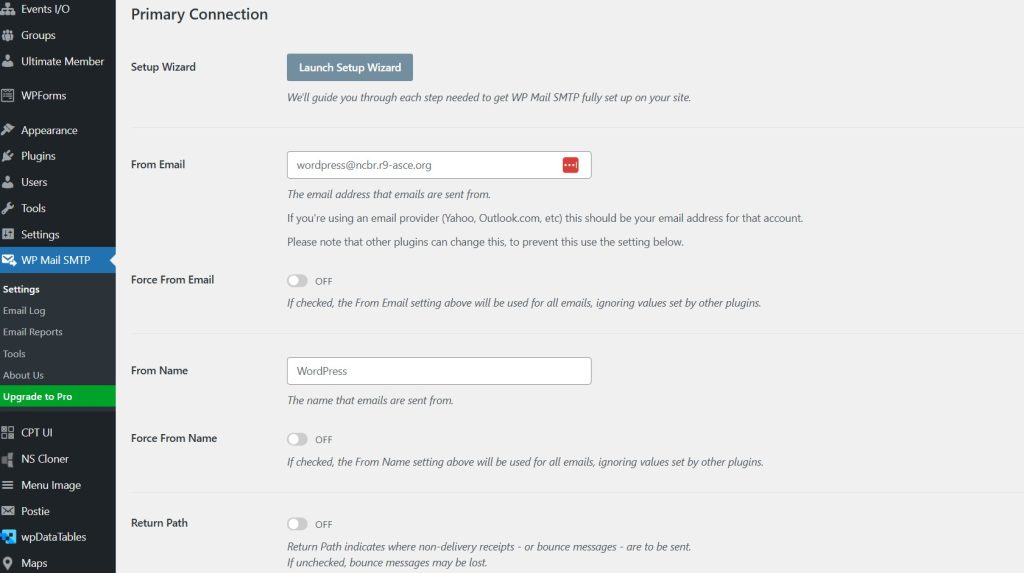The width and height of the screenshot is (1024, 573).
Task: Click the Users person icon
Action: coord(9,182)
